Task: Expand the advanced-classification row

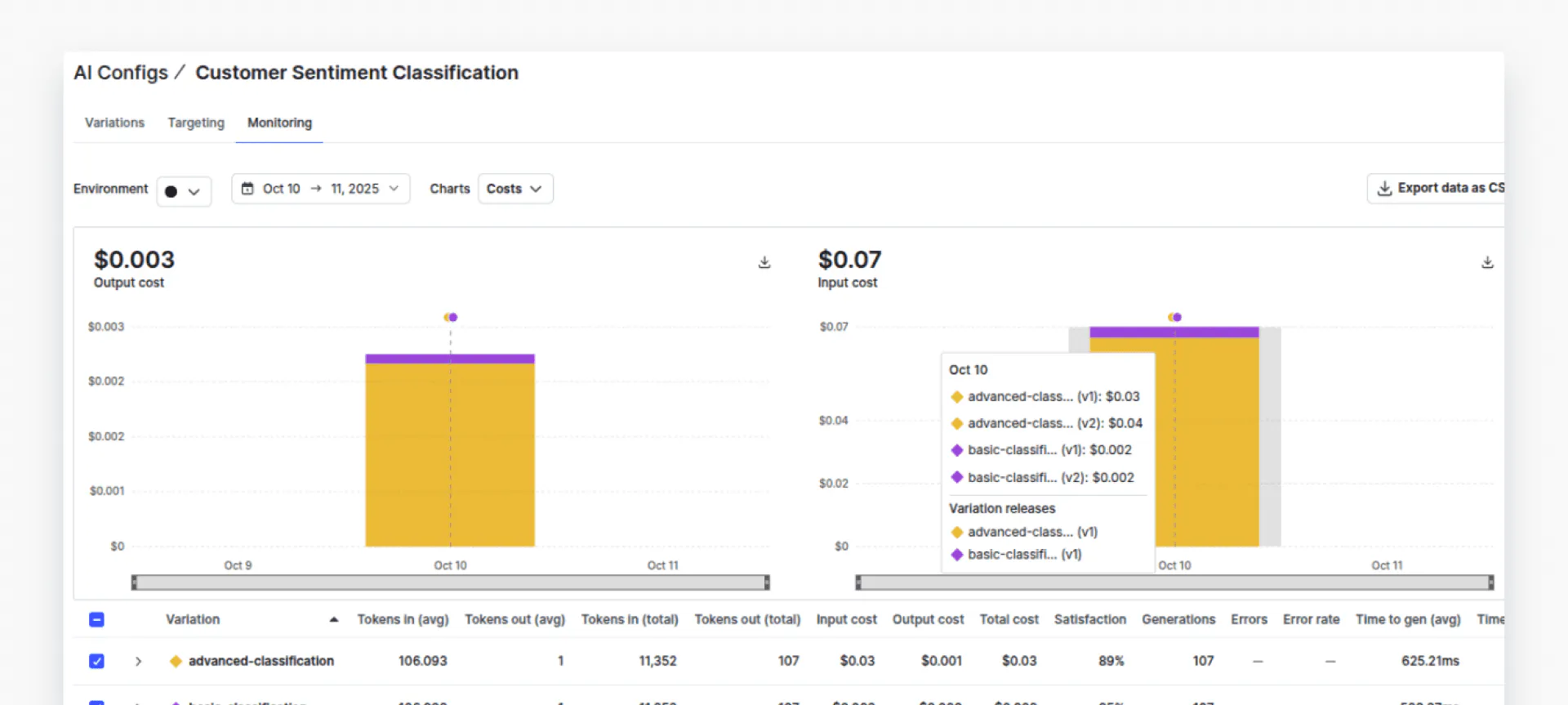Action: click(x=138, y=661)
